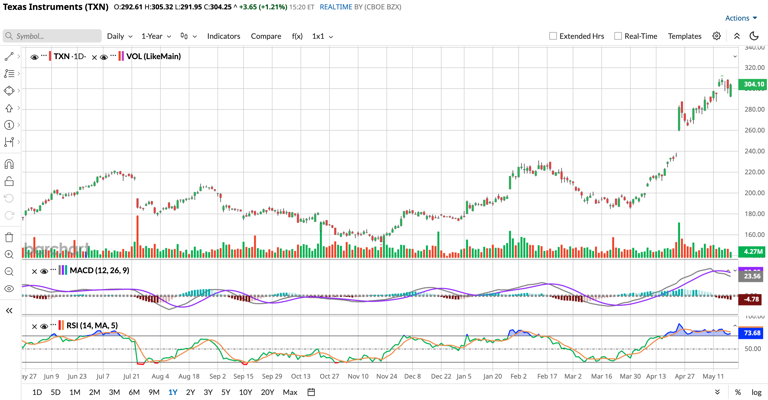Image resolution: width=768 pixels, height=400 pixels.
Task: Click the VOL indicator color swatch
Action: pyautogui.click(x=121, y=56)
